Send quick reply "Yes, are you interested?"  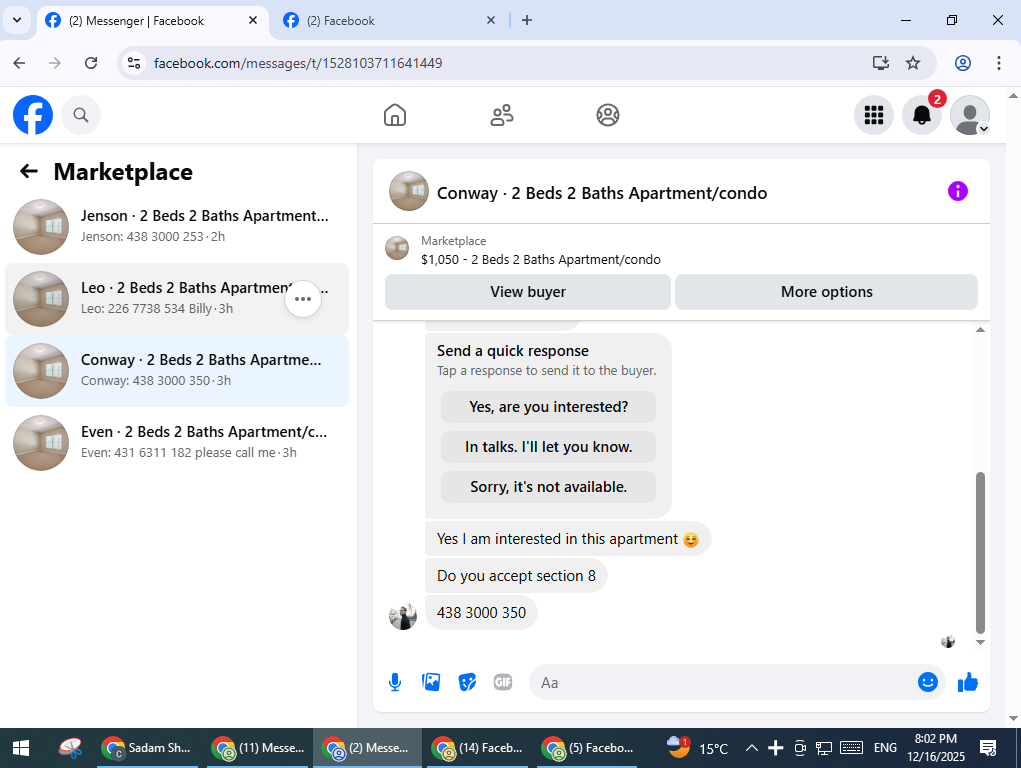548,407
